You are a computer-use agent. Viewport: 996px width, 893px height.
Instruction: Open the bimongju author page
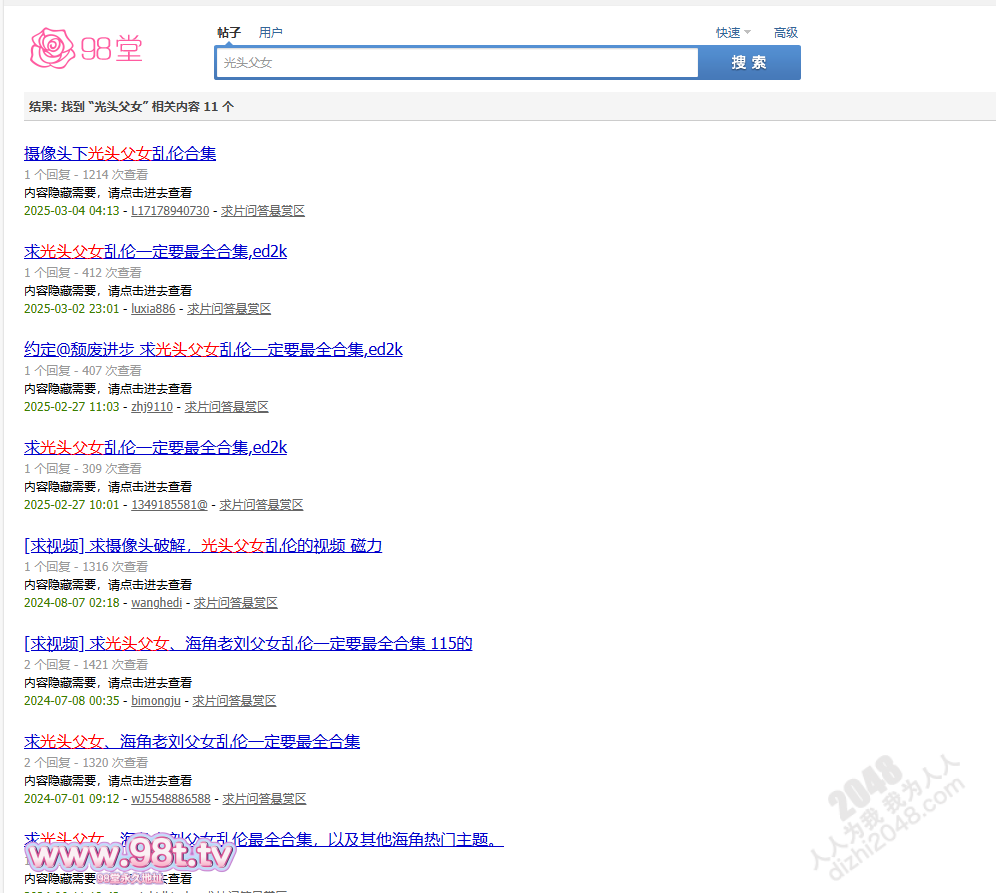[156, 701]
